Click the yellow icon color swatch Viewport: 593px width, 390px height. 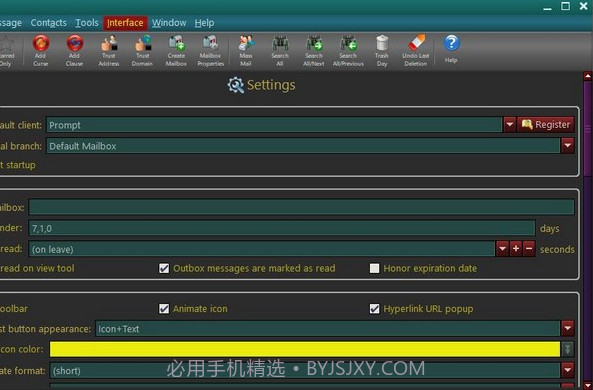click(305, 349)
